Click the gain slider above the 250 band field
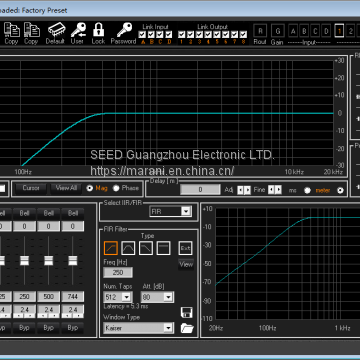Viewport: 360px width, 360px height. pos(24,261)
